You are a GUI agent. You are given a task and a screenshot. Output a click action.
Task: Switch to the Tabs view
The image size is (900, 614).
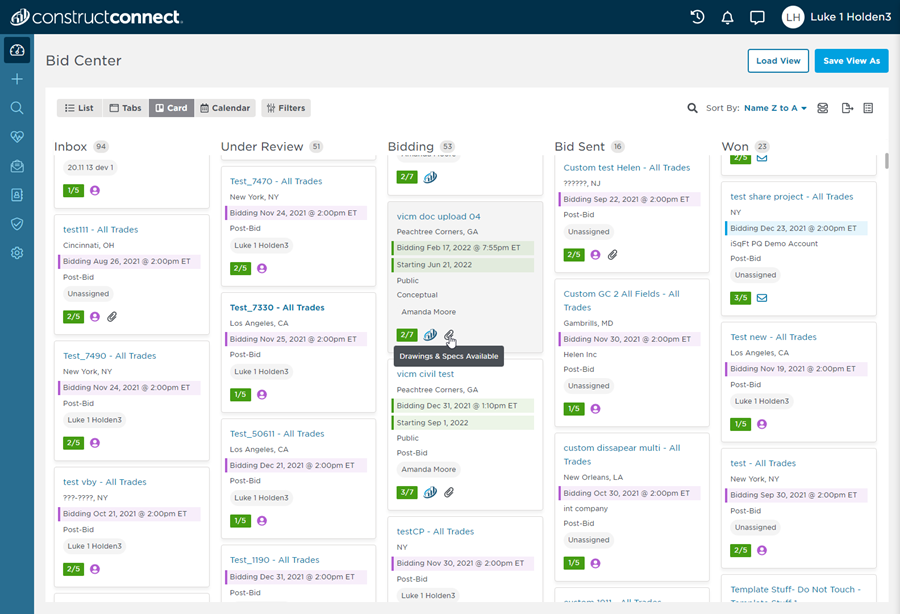point(125,108)
